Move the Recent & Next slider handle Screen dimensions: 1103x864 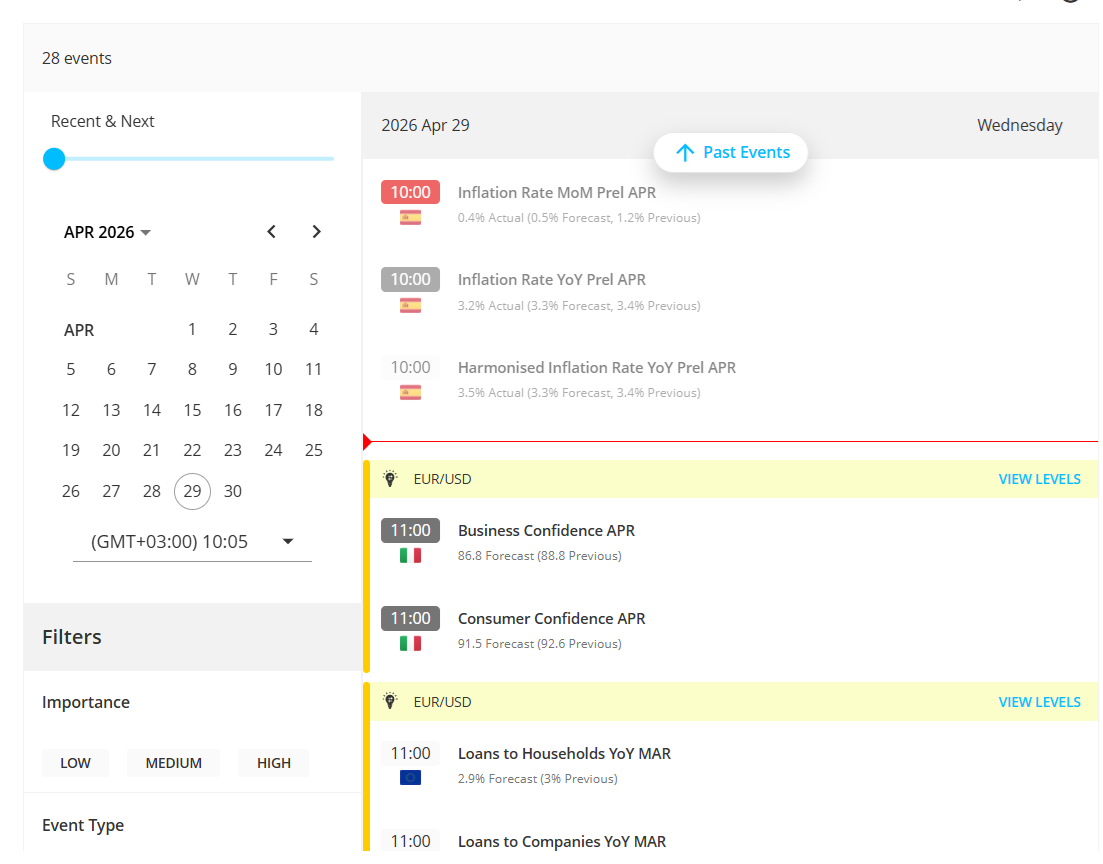54,159
